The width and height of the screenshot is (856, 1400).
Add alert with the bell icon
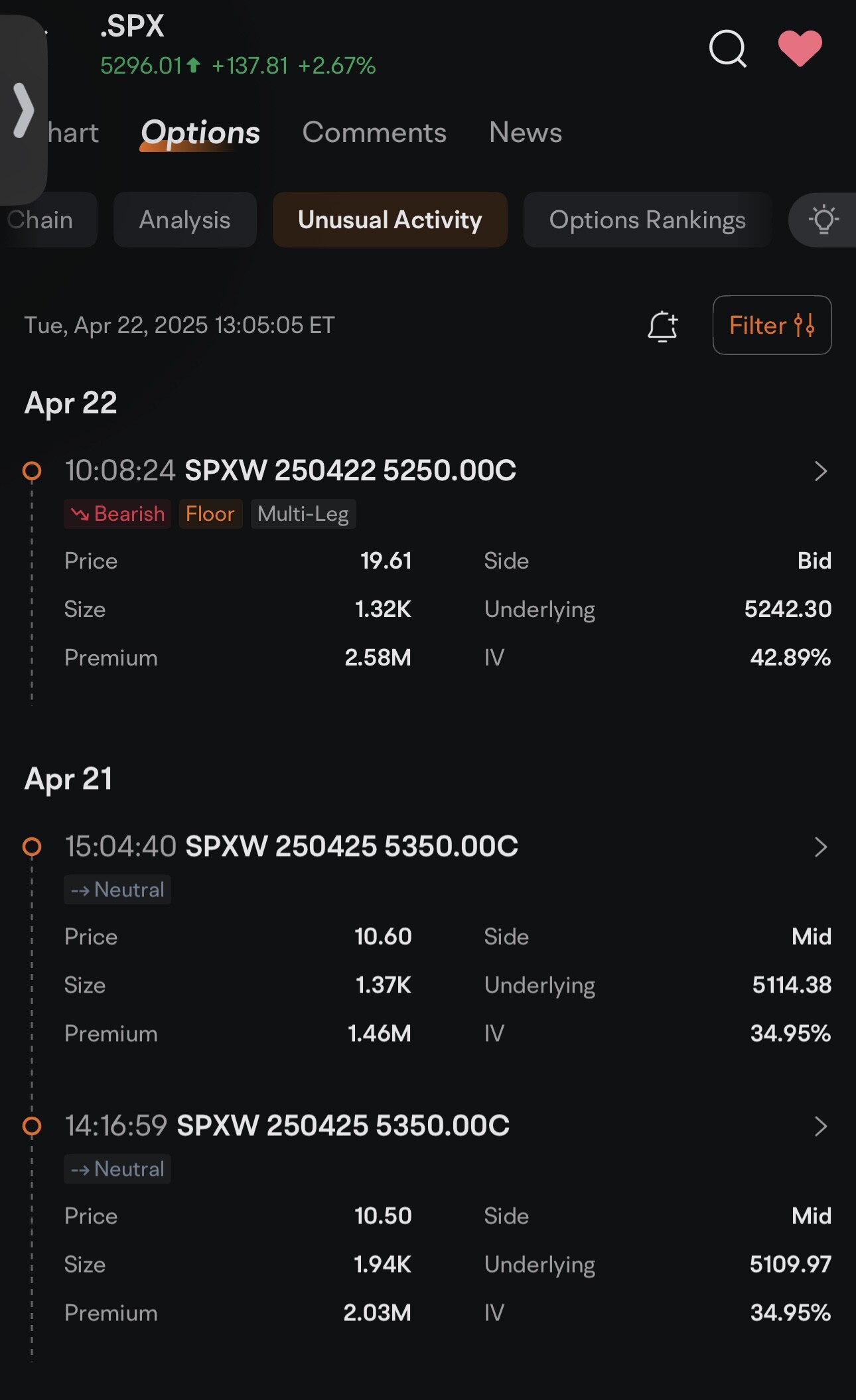pos(662,326)
